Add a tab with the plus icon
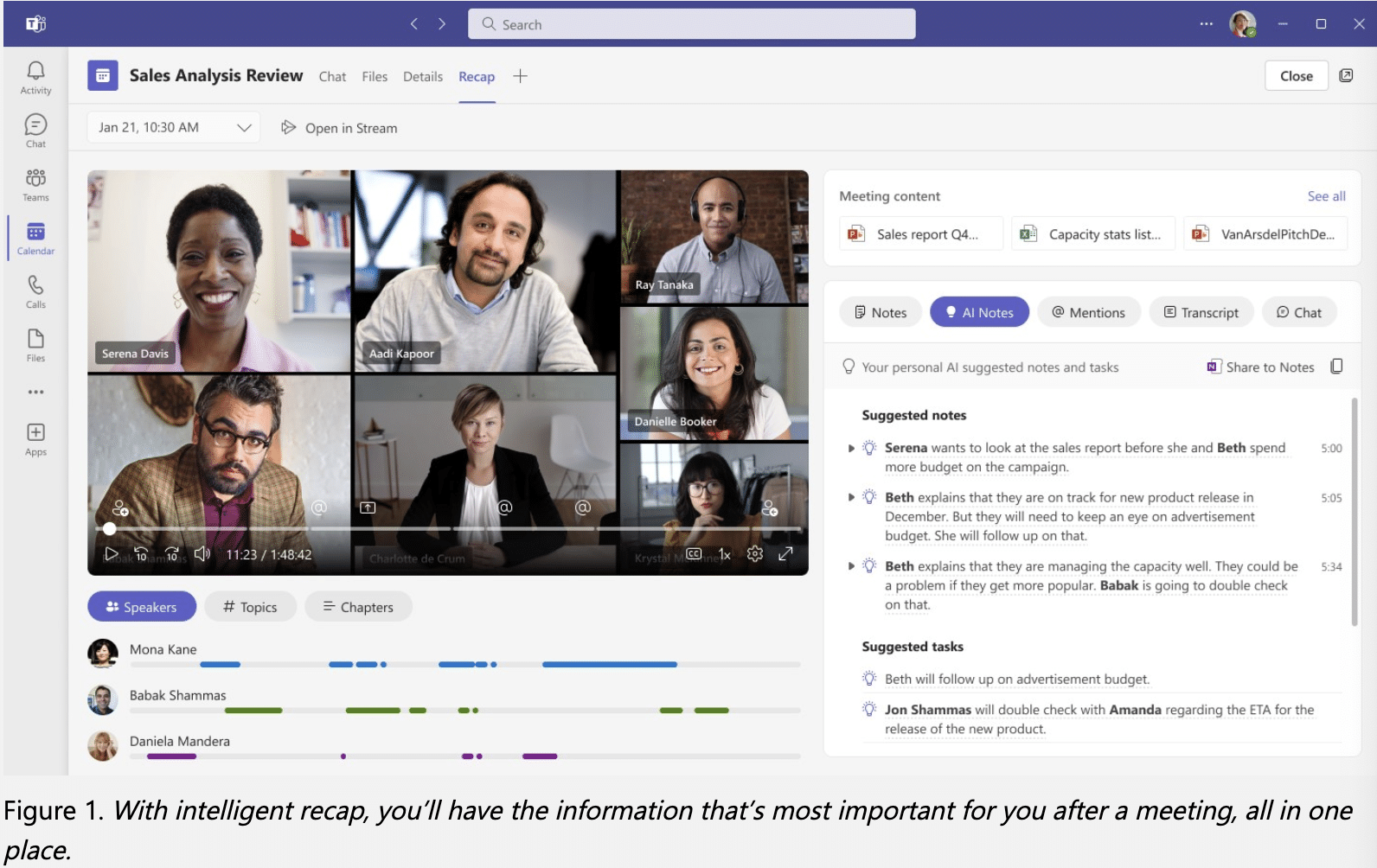This screenshot has height=868, width=1377. coord(520,76)
